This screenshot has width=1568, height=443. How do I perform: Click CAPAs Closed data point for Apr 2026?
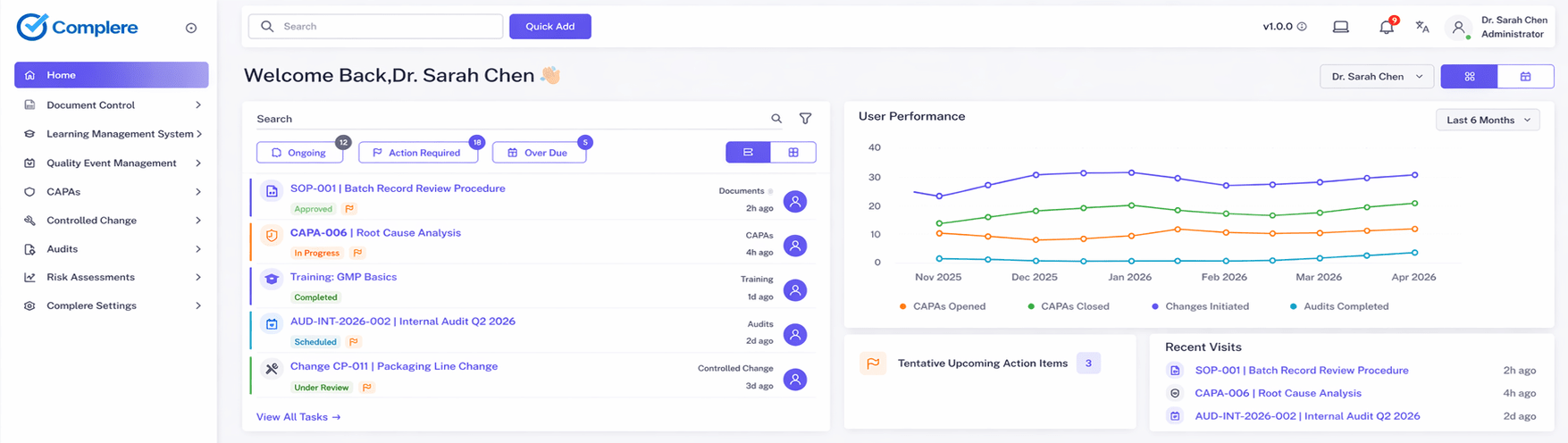(1415, 204)
